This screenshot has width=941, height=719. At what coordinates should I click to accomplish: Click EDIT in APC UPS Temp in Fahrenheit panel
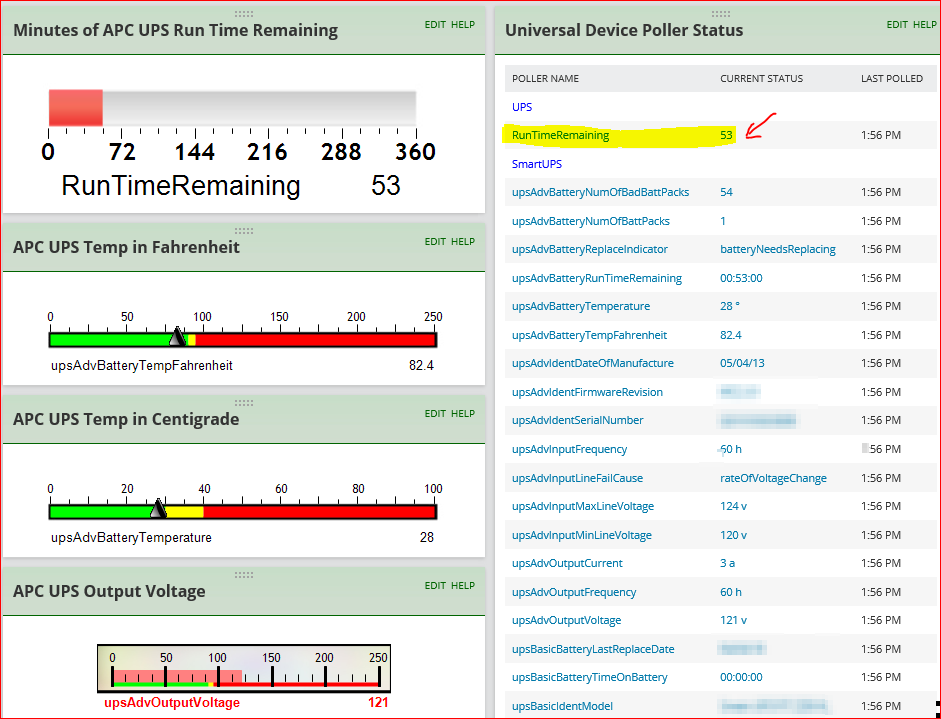coord(435,241)
